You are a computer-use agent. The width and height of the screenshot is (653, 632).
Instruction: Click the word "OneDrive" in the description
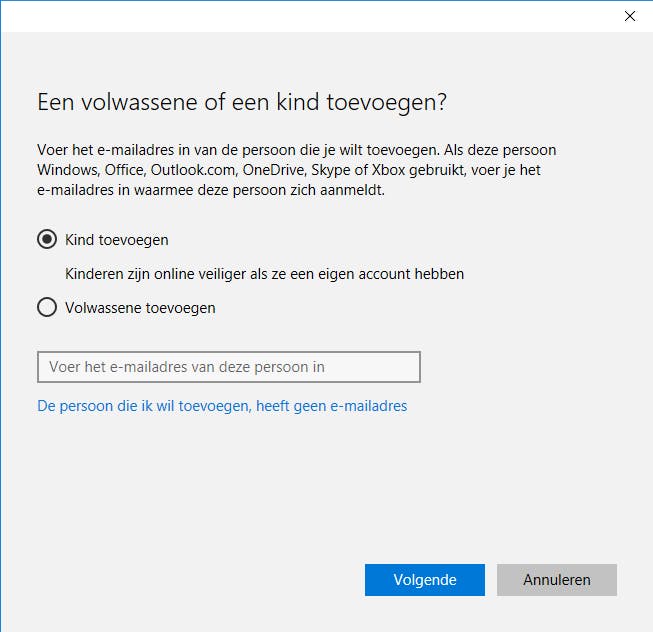point(273,170)
